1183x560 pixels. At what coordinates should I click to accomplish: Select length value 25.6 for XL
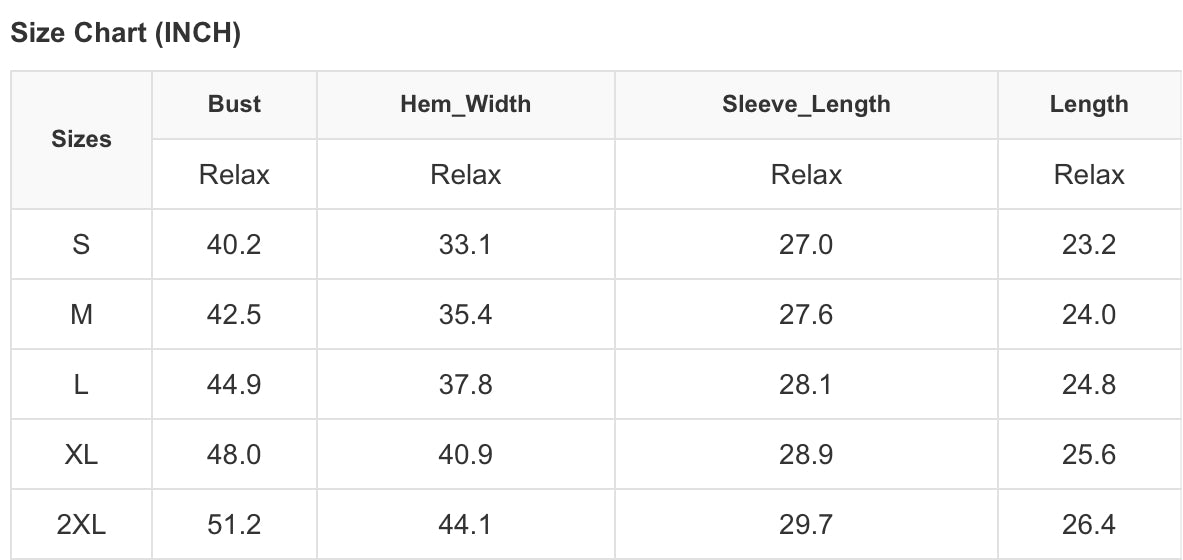pos(1089,454)
